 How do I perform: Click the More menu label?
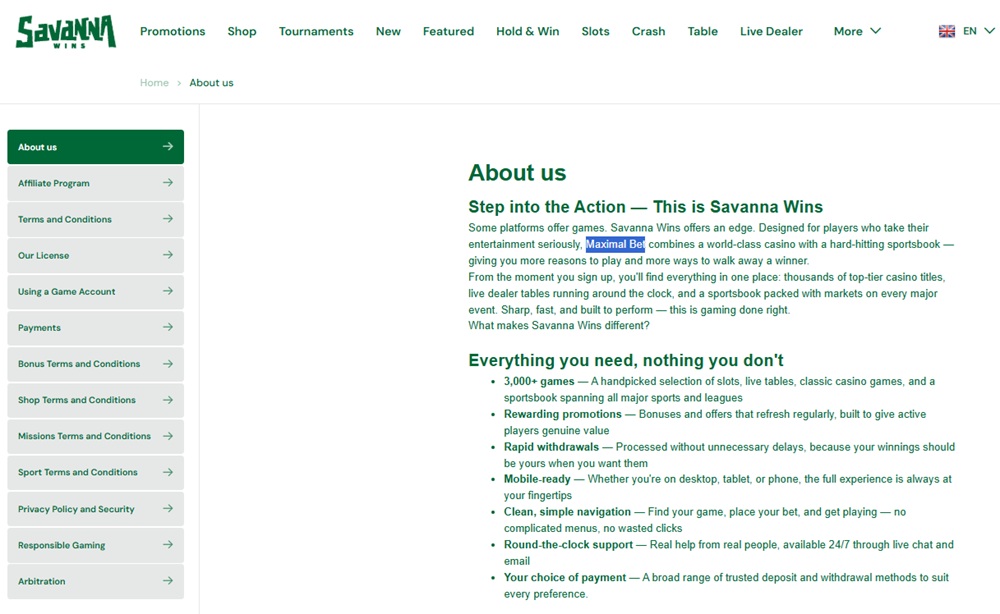click(848, 31)
